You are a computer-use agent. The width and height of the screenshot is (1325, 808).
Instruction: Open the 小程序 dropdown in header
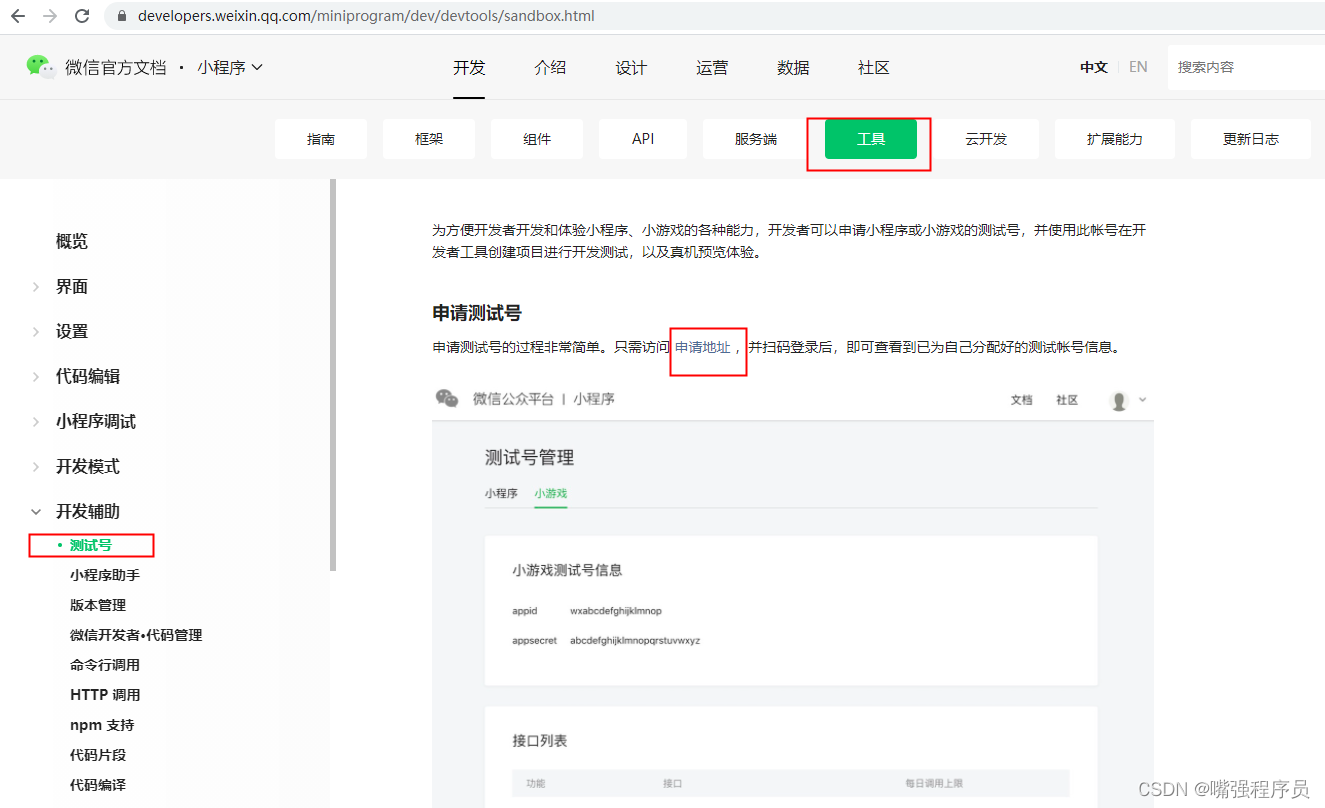click(230, 67)
